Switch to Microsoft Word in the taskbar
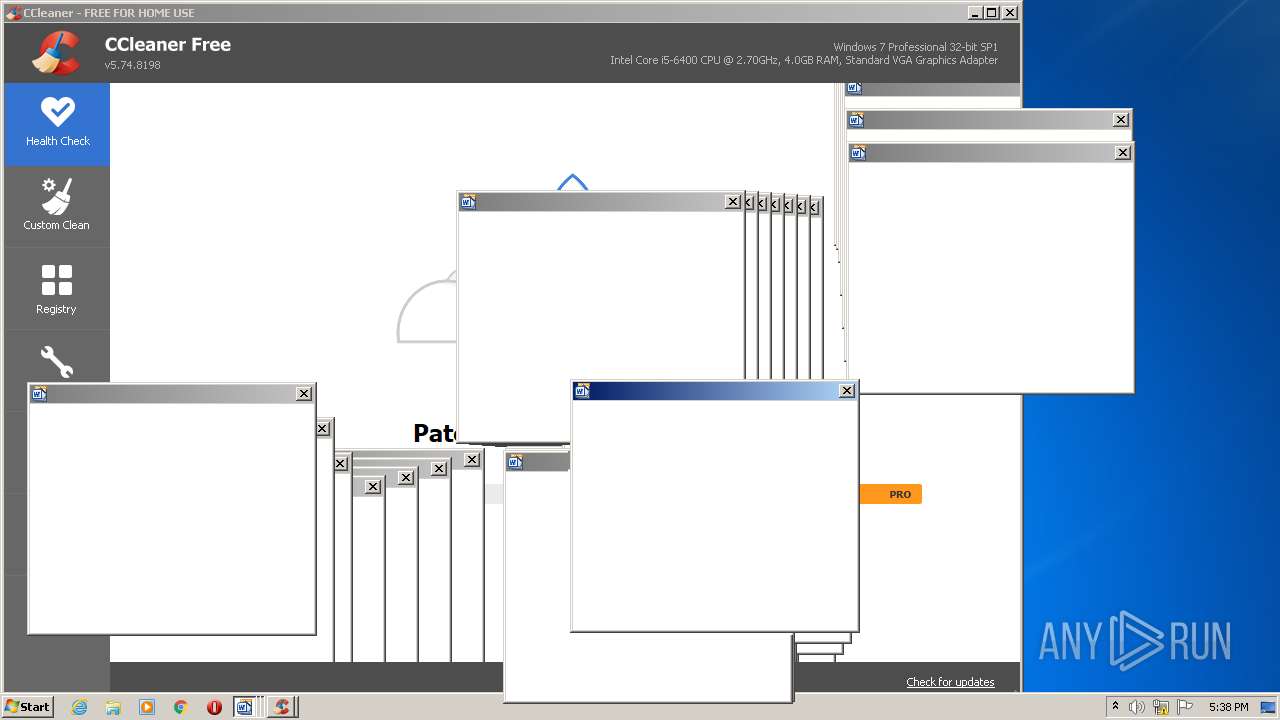The width and height of the screenshot is (1280, 720). (x=245, y=707)
